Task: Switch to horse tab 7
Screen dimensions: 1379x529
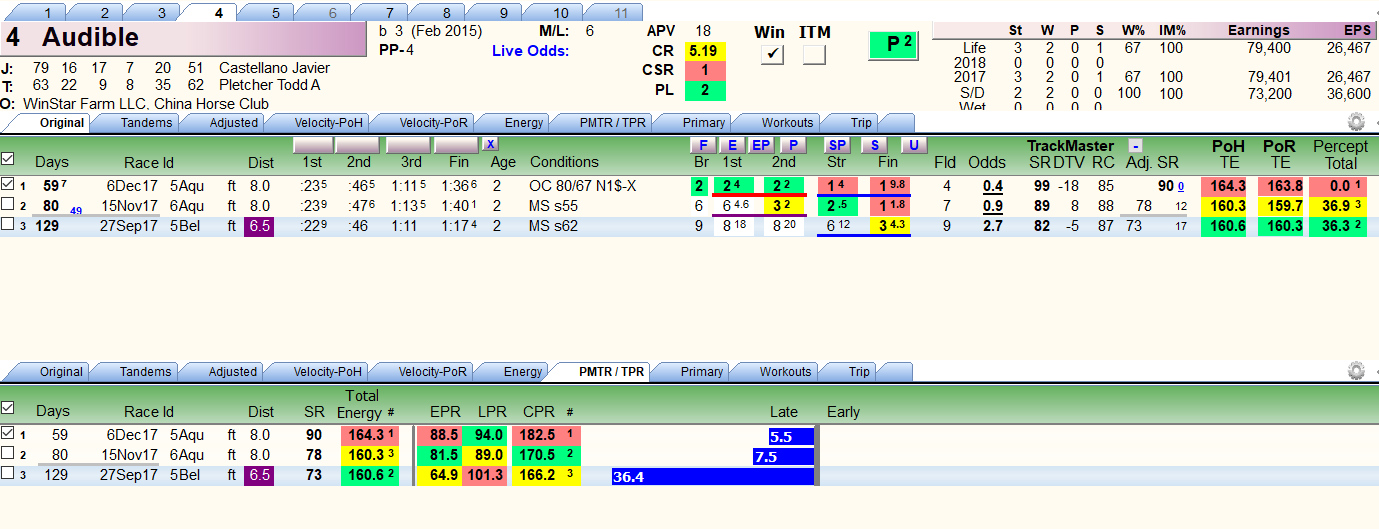Action: pyautogui.click(x=389, y=13)
